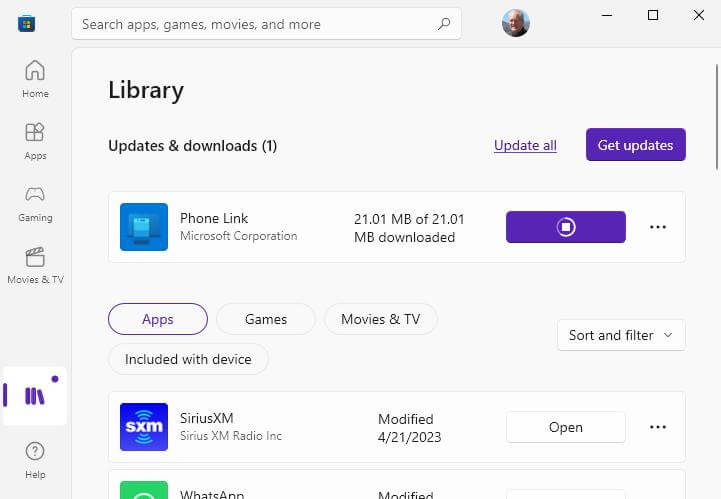721x499 pixels.
Task: Focus the search apps input field
Action: (266, 24)
